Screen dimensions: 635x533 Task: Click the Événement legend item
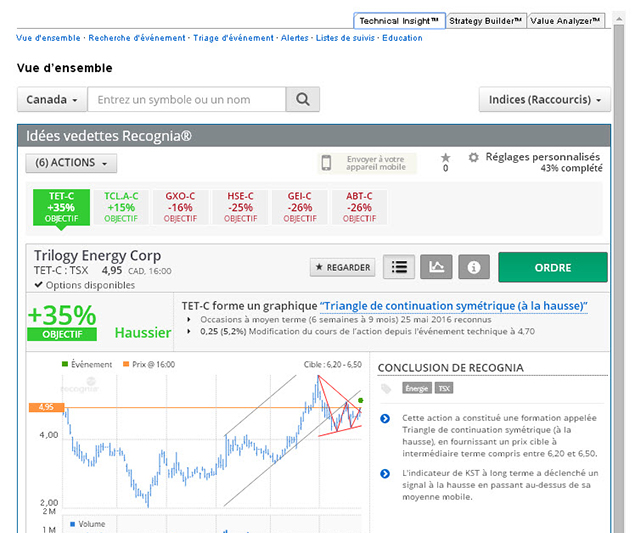pos(87,364)
